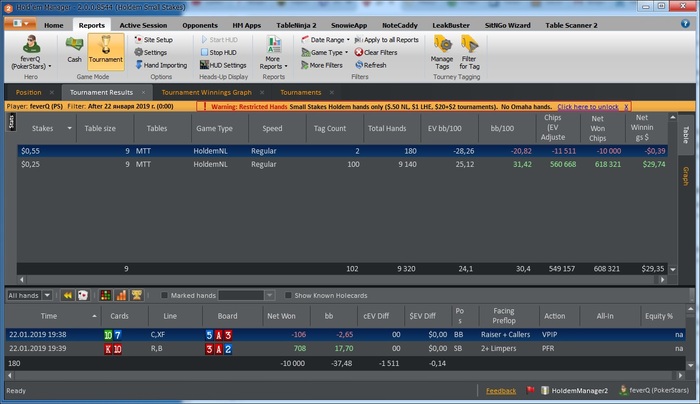The image size is (700, 404).
Task: Enable Marked hands checkbox
Action: (x=164, y=296)
